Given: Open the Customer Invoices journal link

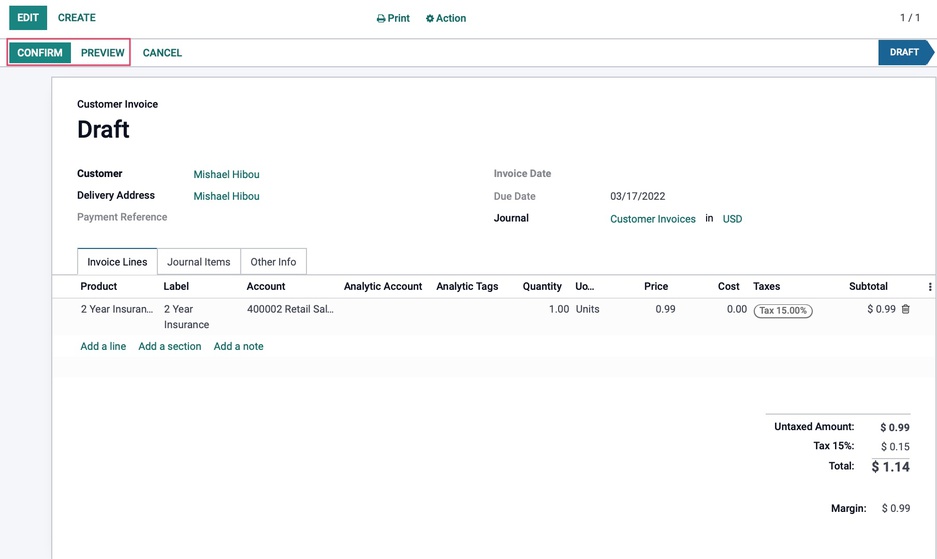Looking at the screenshot, I should tap(653, 219).
